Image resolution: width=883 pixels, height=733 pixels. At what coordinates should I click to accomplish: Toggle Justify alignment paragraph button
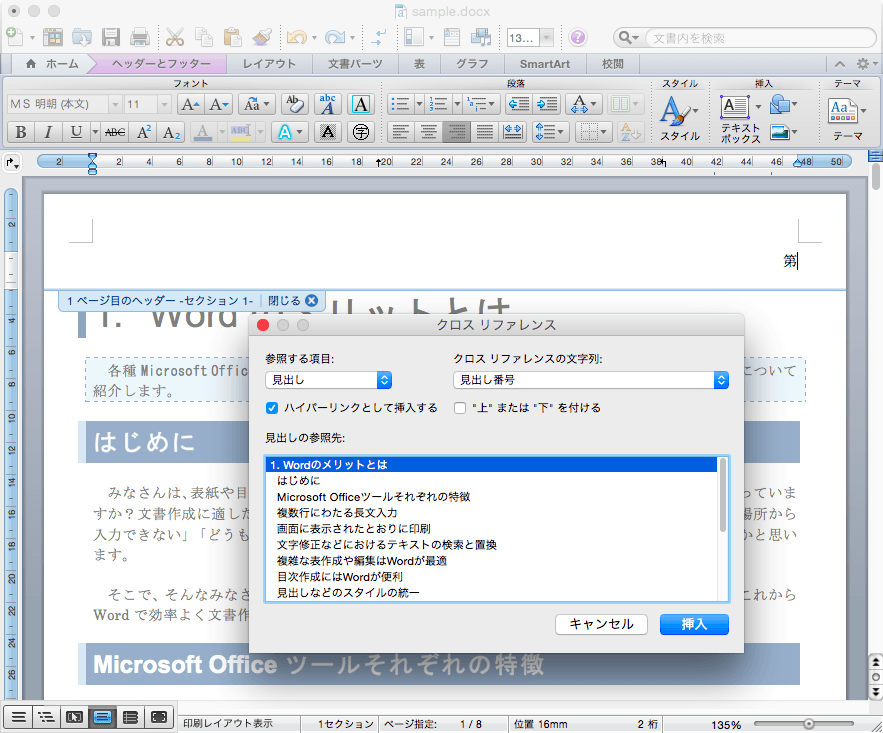(484, 132)
